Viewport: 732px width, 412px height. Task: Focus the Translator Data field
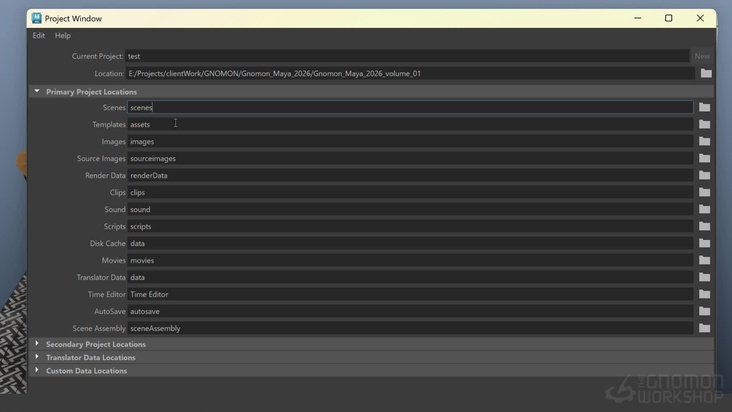point(410,277)
